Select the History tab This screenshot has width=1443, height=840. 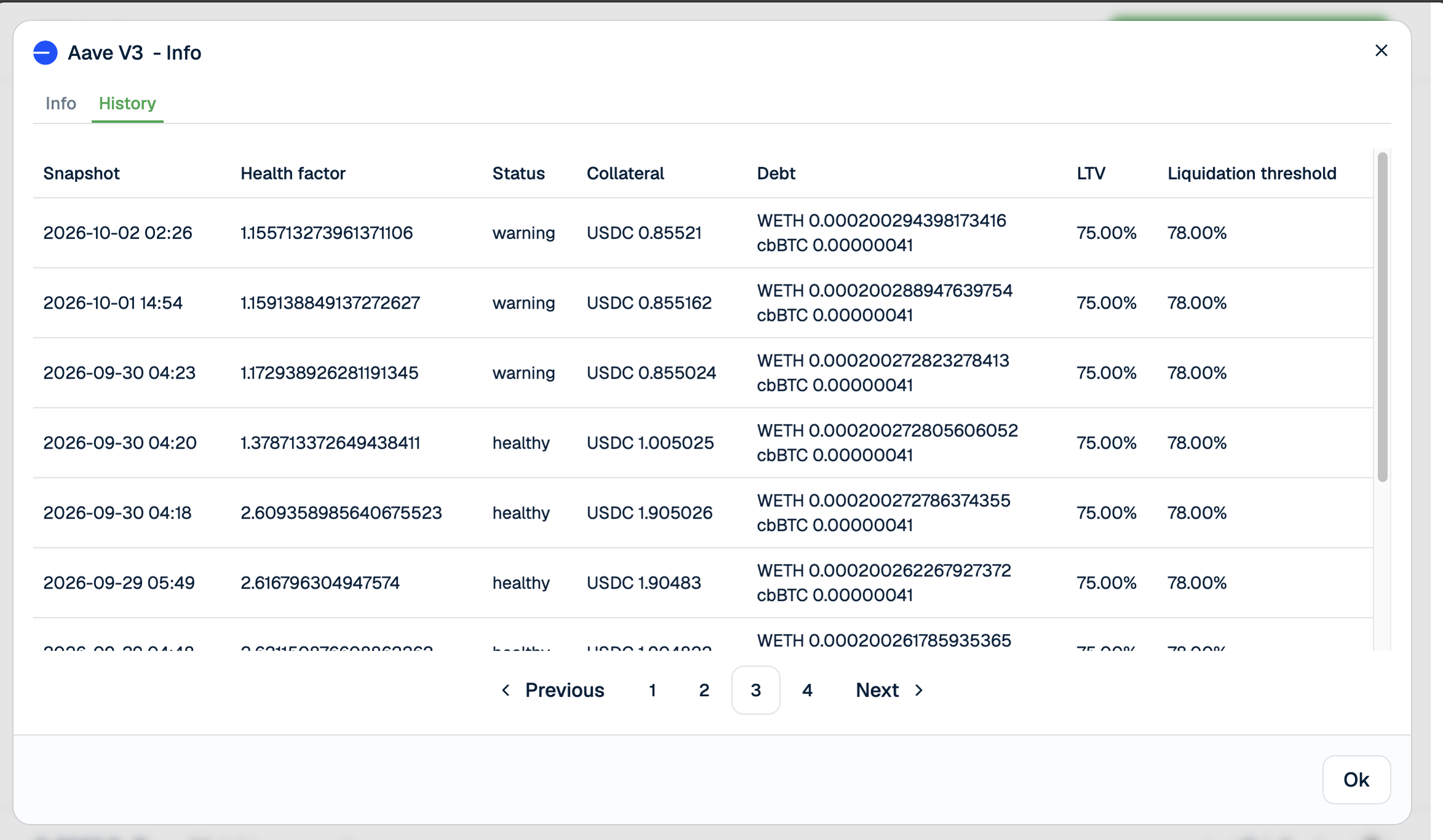pyautogui.click(x=127, y=103)
